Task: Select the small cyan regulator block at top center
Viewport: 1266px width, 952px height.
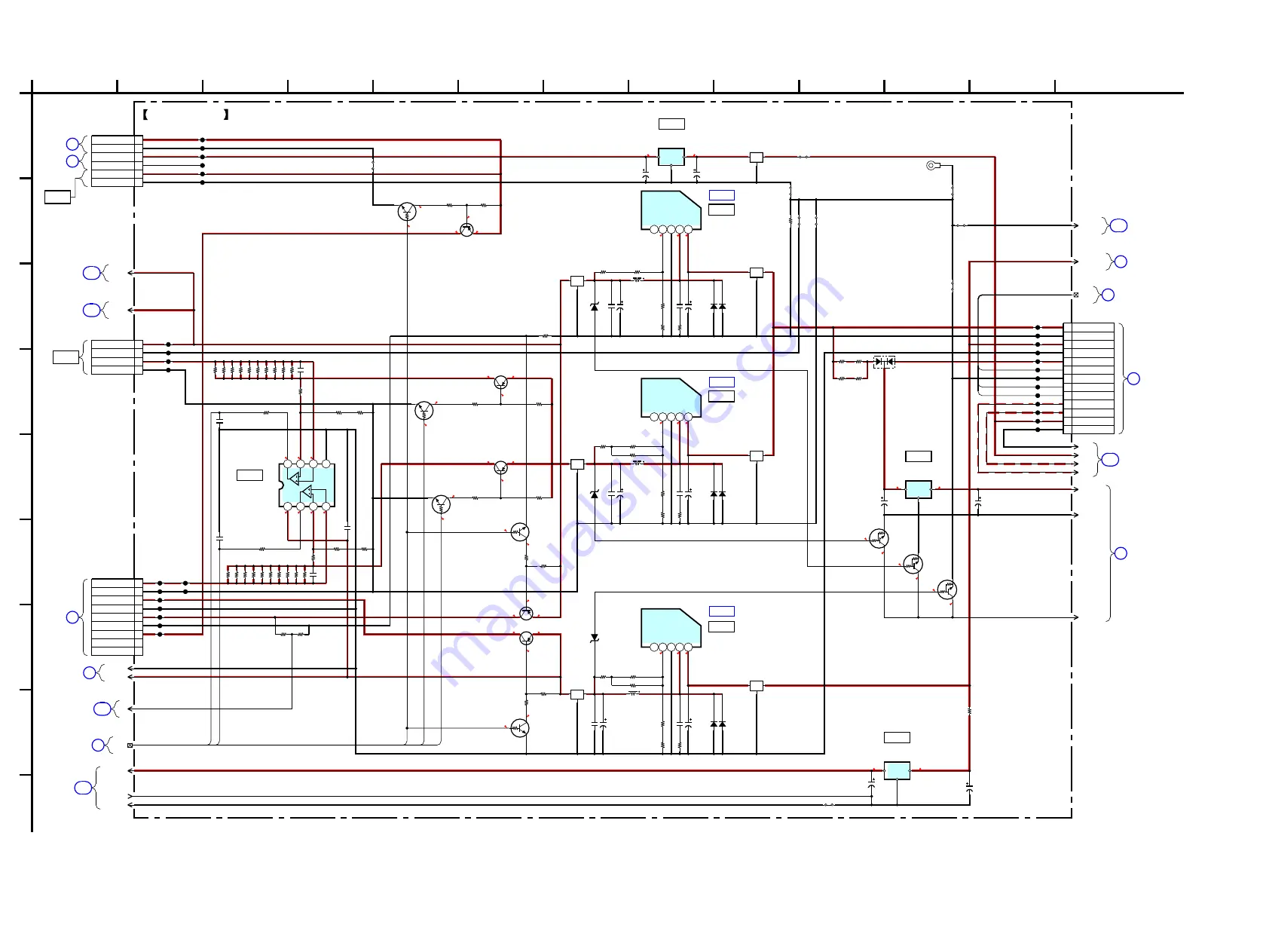Action: tap(671, 157)
